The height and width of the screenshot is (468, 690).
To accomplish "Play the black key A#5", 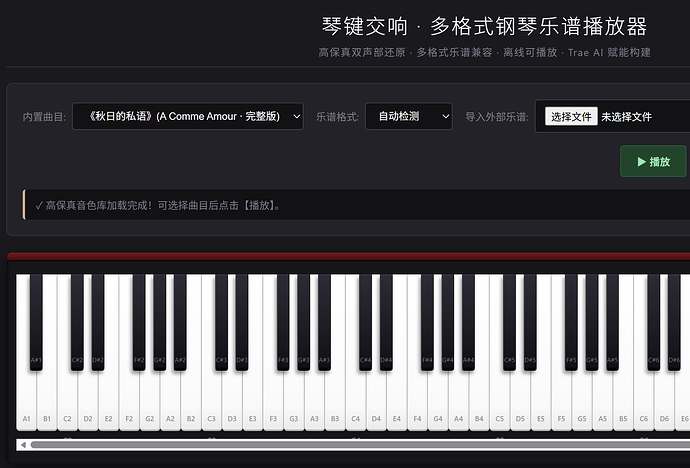I will point(612,322).
